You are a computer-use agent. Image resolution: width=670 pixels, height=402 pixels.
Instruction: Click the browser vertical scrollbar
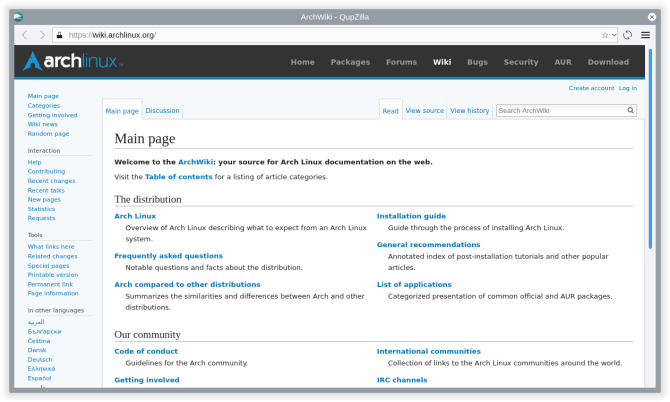tap(650, 149)
